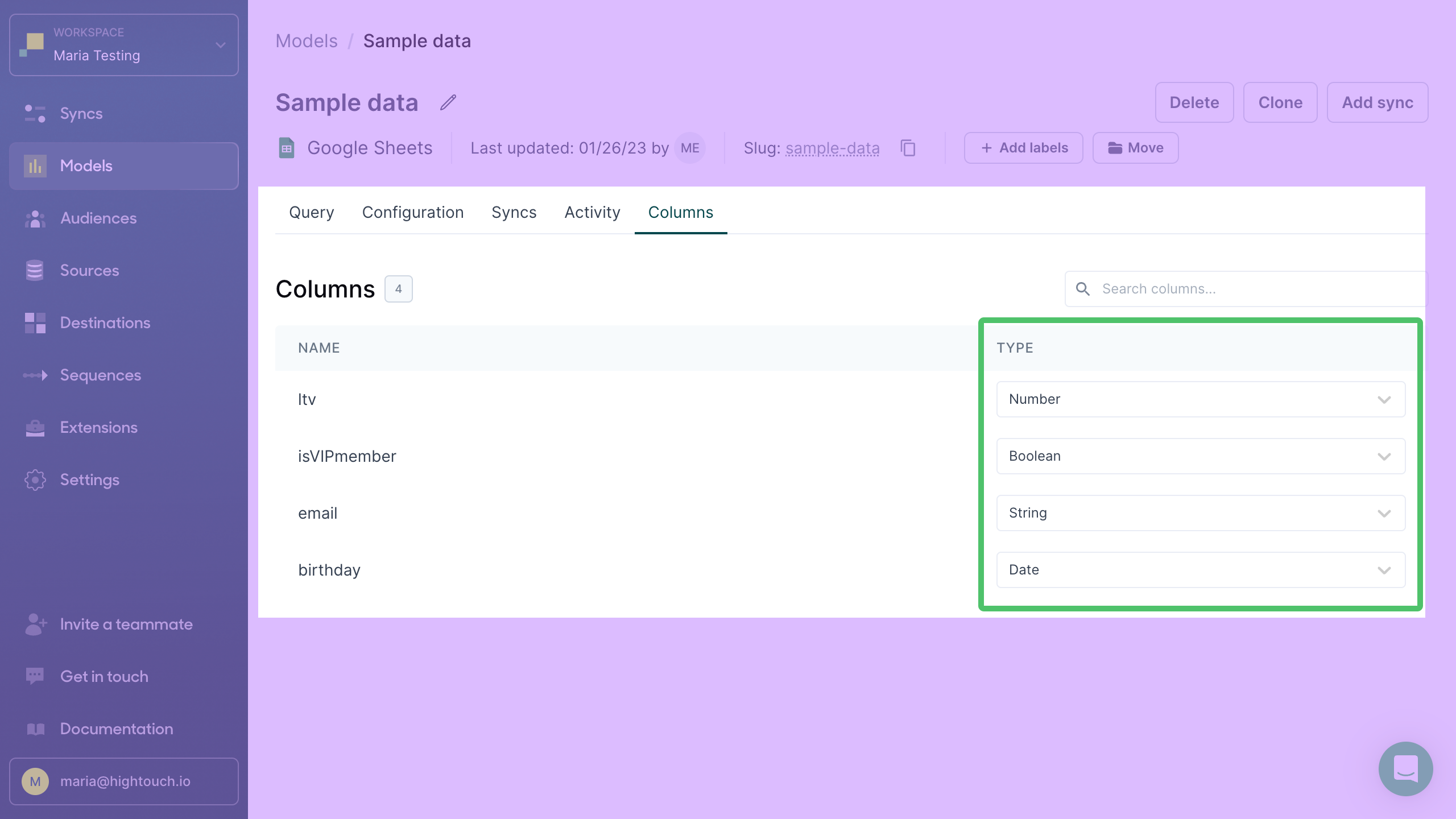This screenshot has width=1456, height=819.
Task: Click the Delete model button
Action: pyautogui.click(x=1194, y=102)
